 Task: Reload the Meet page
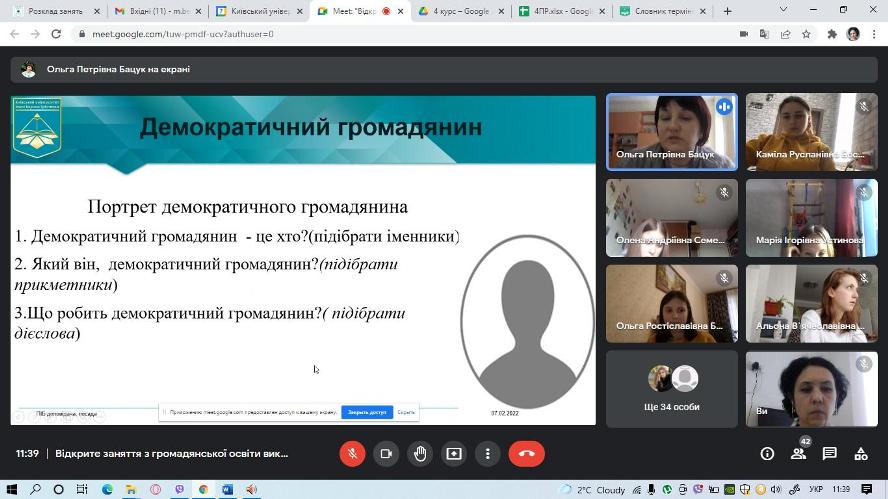tap(56, 34)
